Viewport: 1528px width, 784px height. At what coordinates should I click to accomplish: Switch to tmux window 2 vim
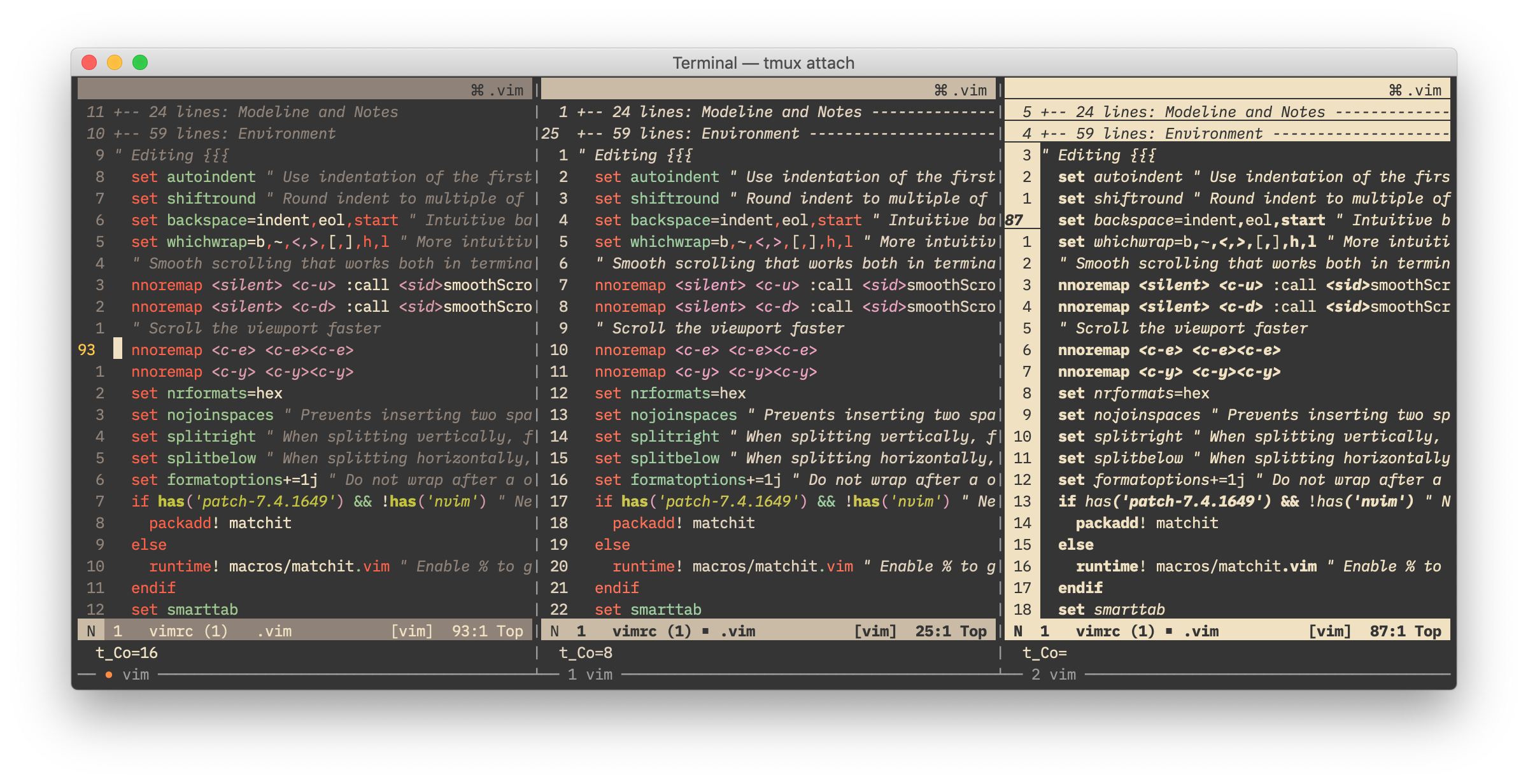(1054, 675)
